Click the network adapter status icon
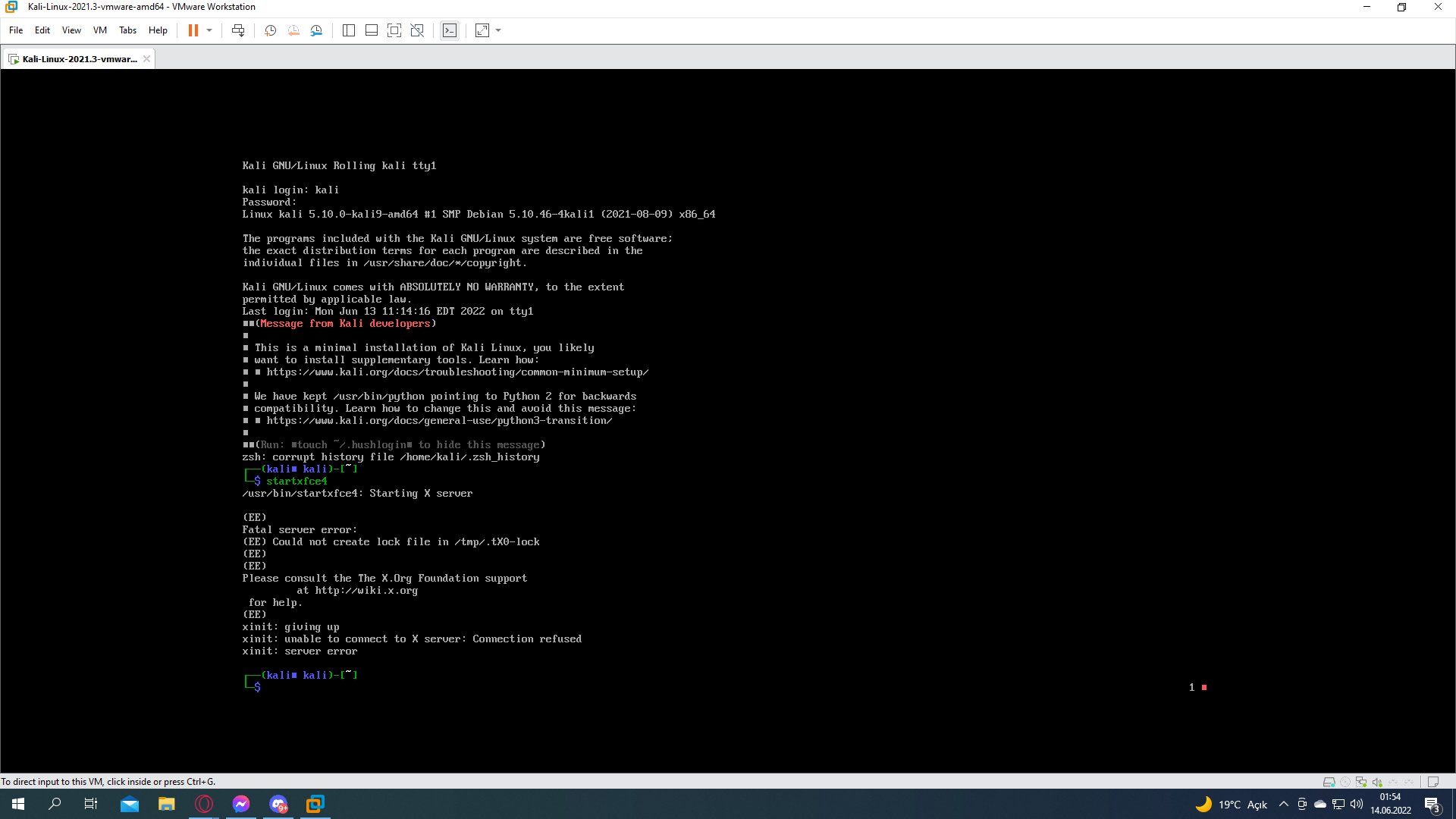 1361,782
